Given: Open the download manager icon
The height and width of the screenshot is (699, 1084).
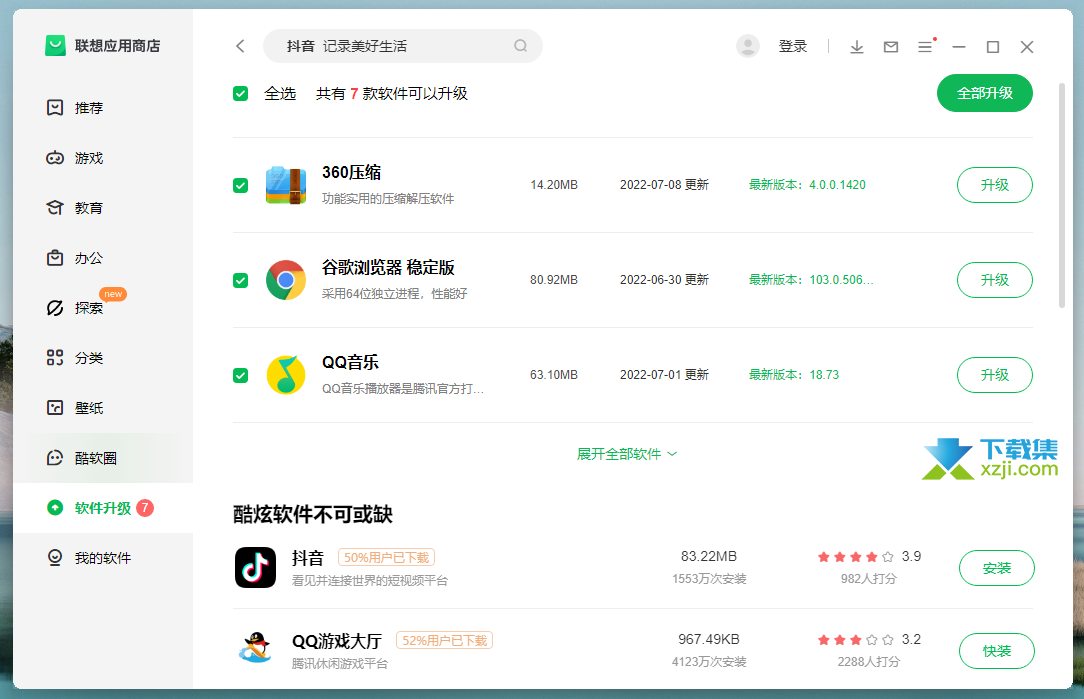Looking at the screenshot, I should pos(857,47).
